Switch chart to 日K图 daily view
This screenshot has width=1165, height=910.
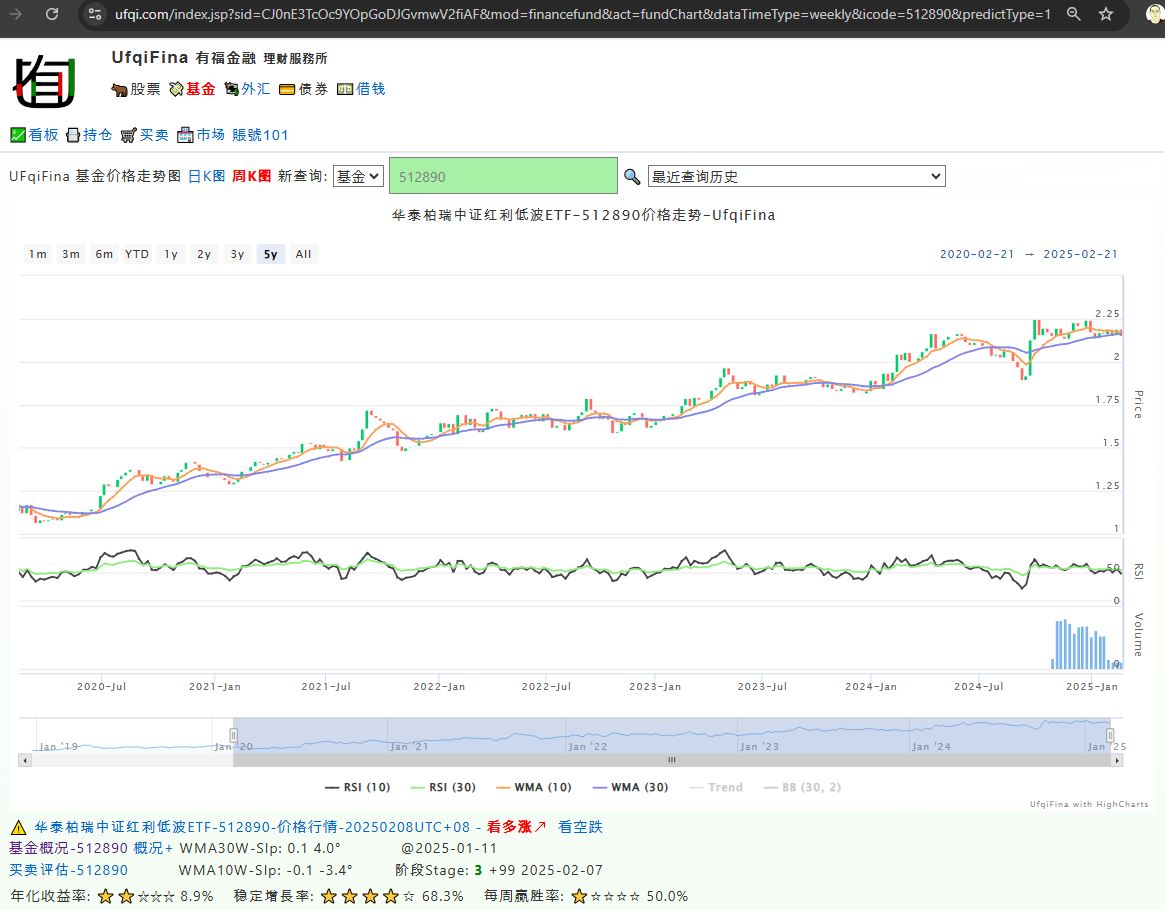pyautogui.click(x=207, y=176)
